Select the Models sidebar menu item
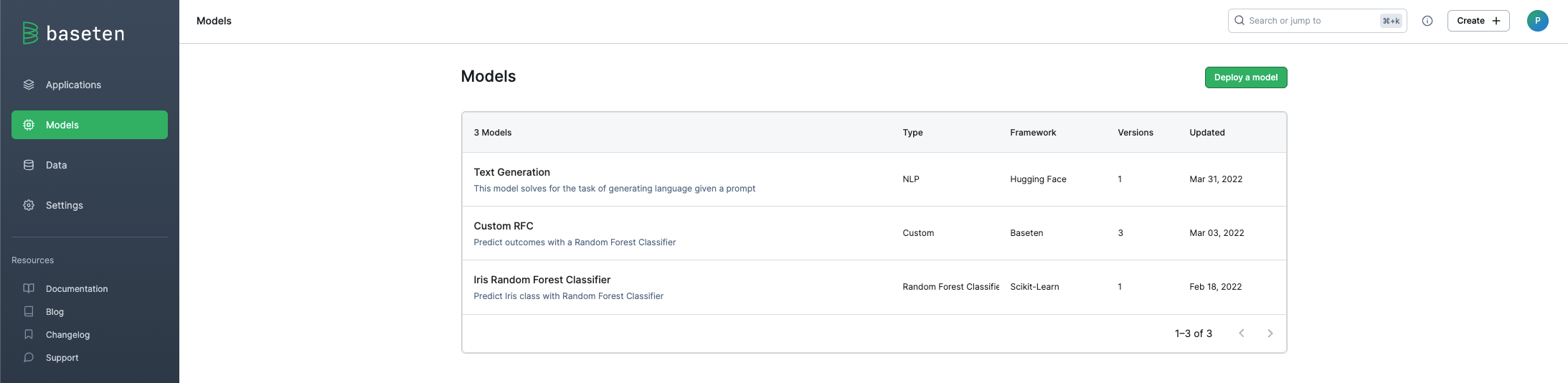1568x383 pixels. click(x=90, y=125)
